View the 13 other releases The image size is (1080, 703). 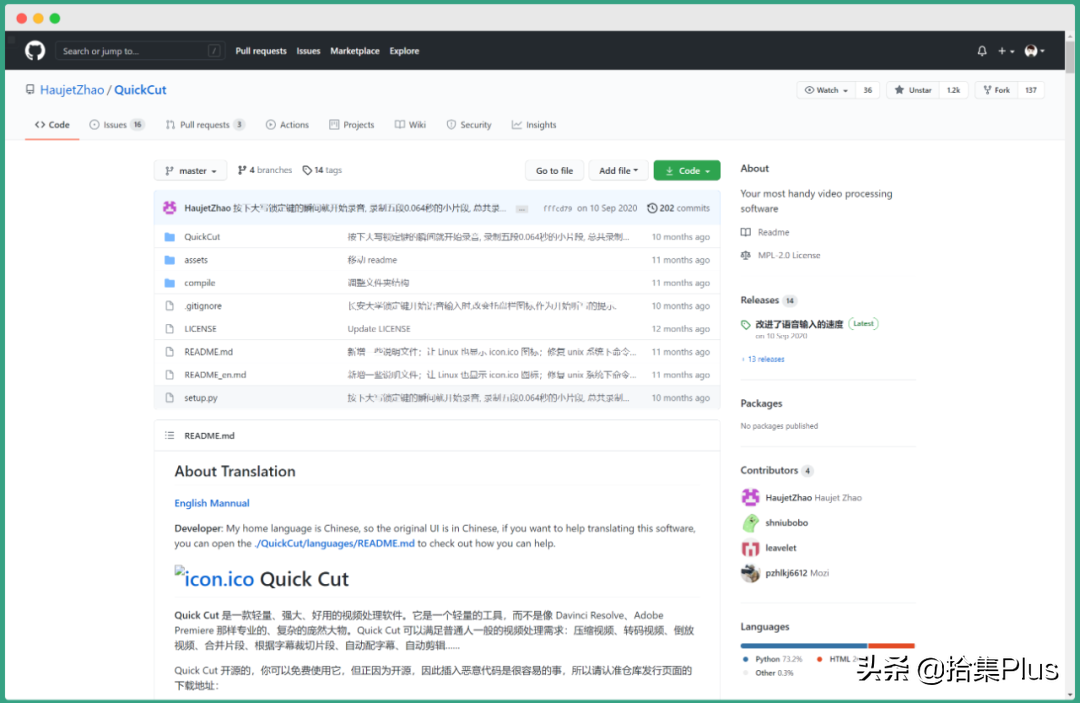tap(763, 359)
